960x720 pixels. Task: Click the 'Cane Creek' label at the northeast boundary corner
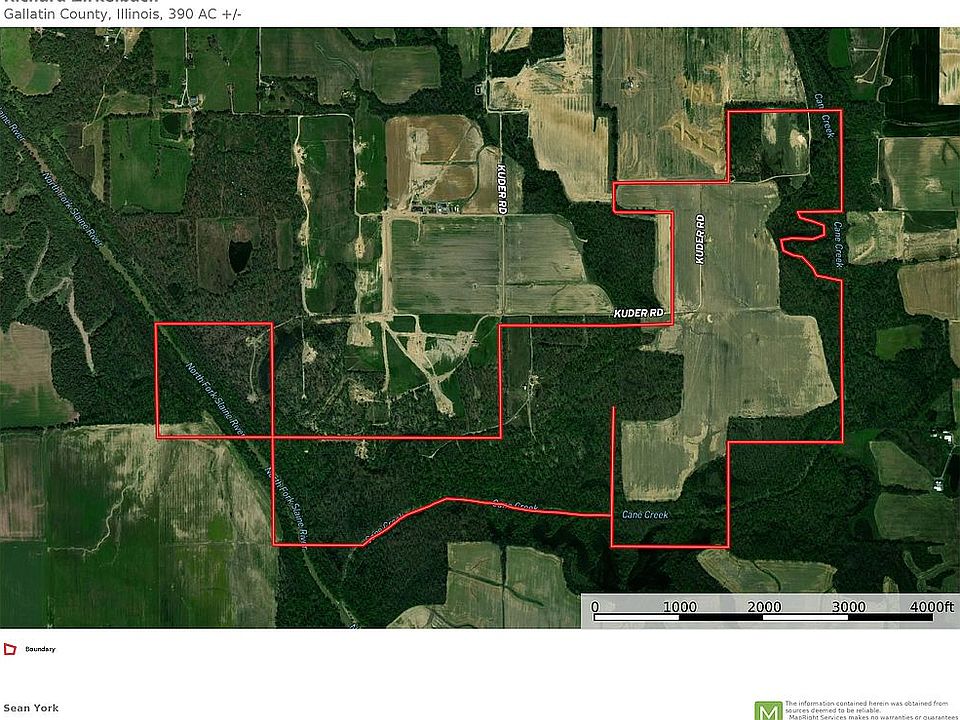[823, 115]
